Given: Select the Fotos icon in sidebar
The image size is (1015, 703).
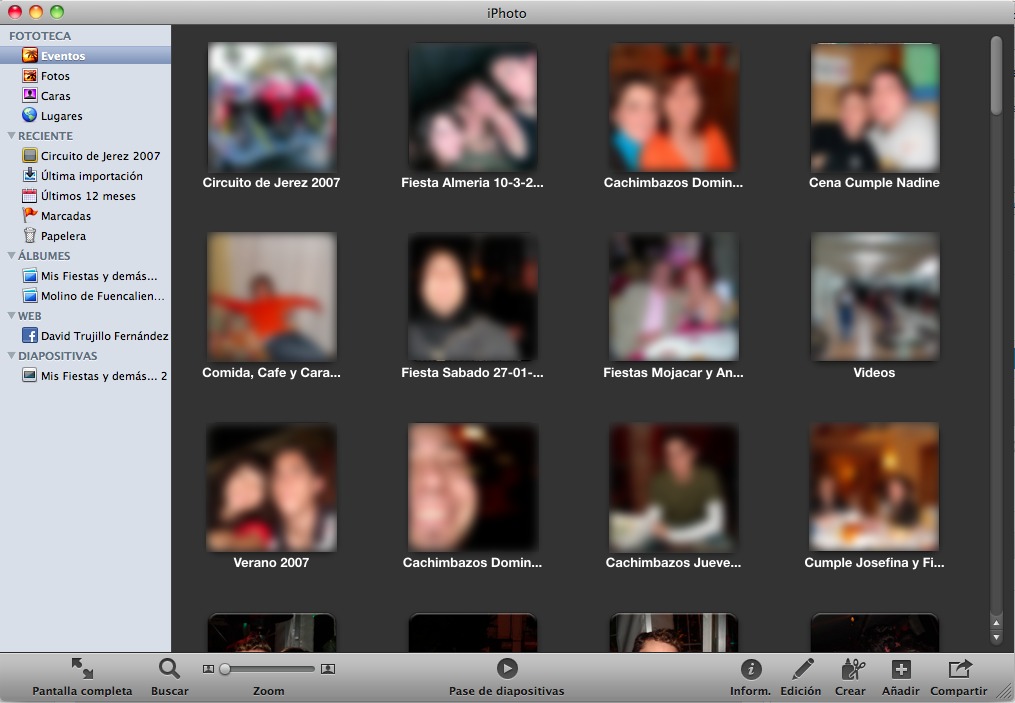Looking at the screenshot, I should [30, 76].
